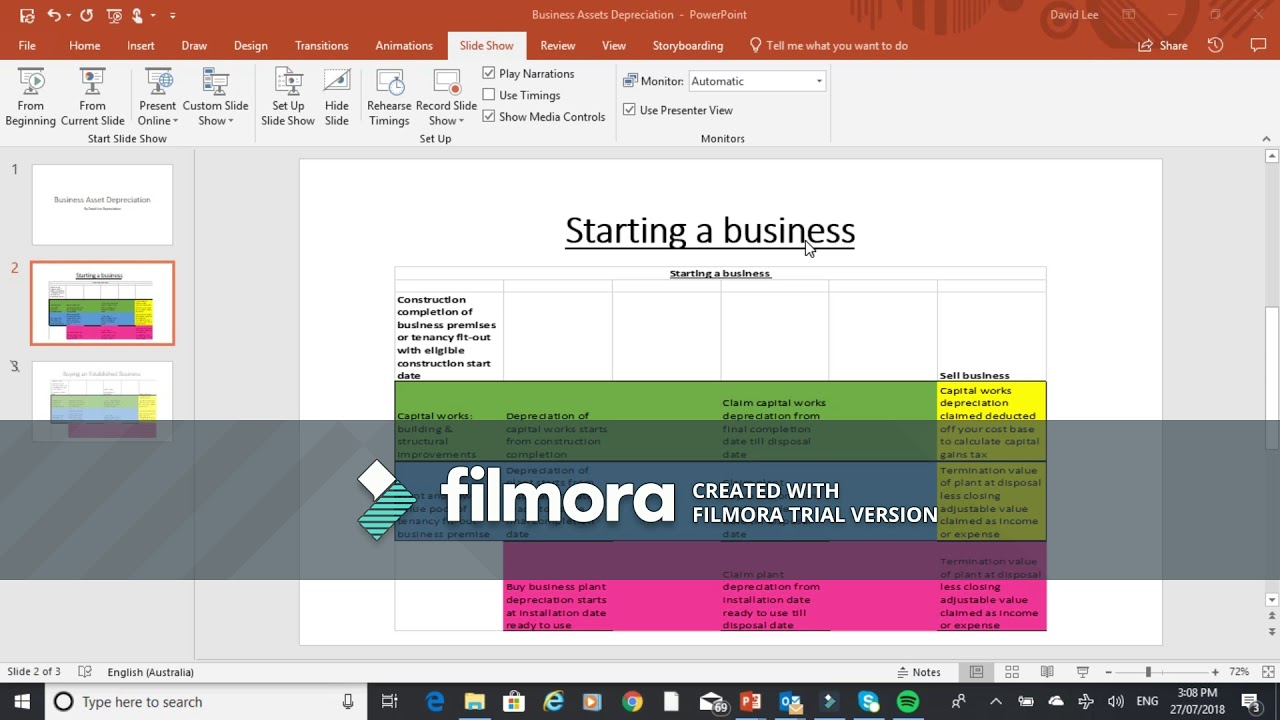Switch to Normal view in status bar

[976, 672]
